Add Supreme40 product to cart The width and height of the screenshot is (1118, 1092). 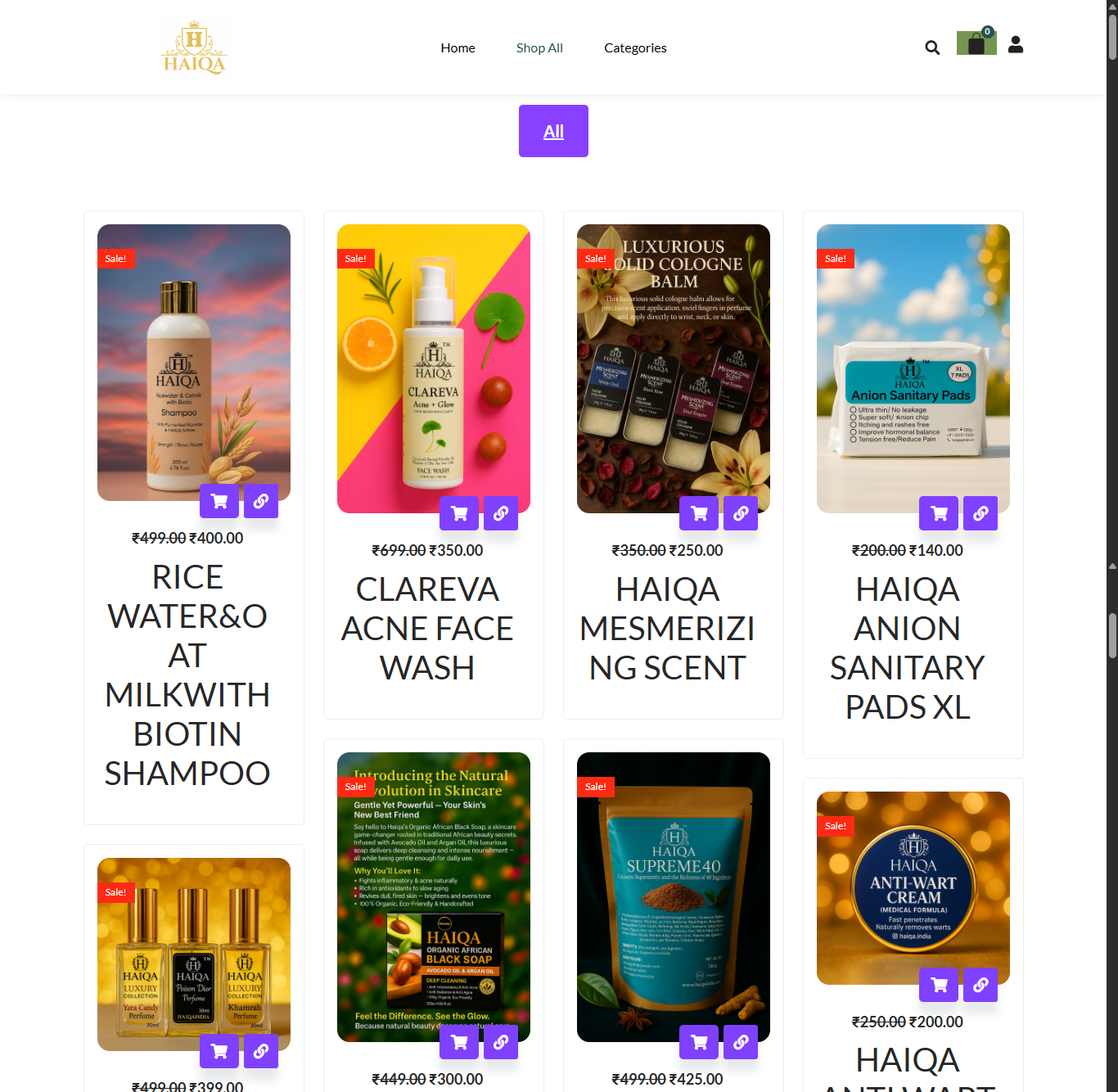coord(699,1042)
